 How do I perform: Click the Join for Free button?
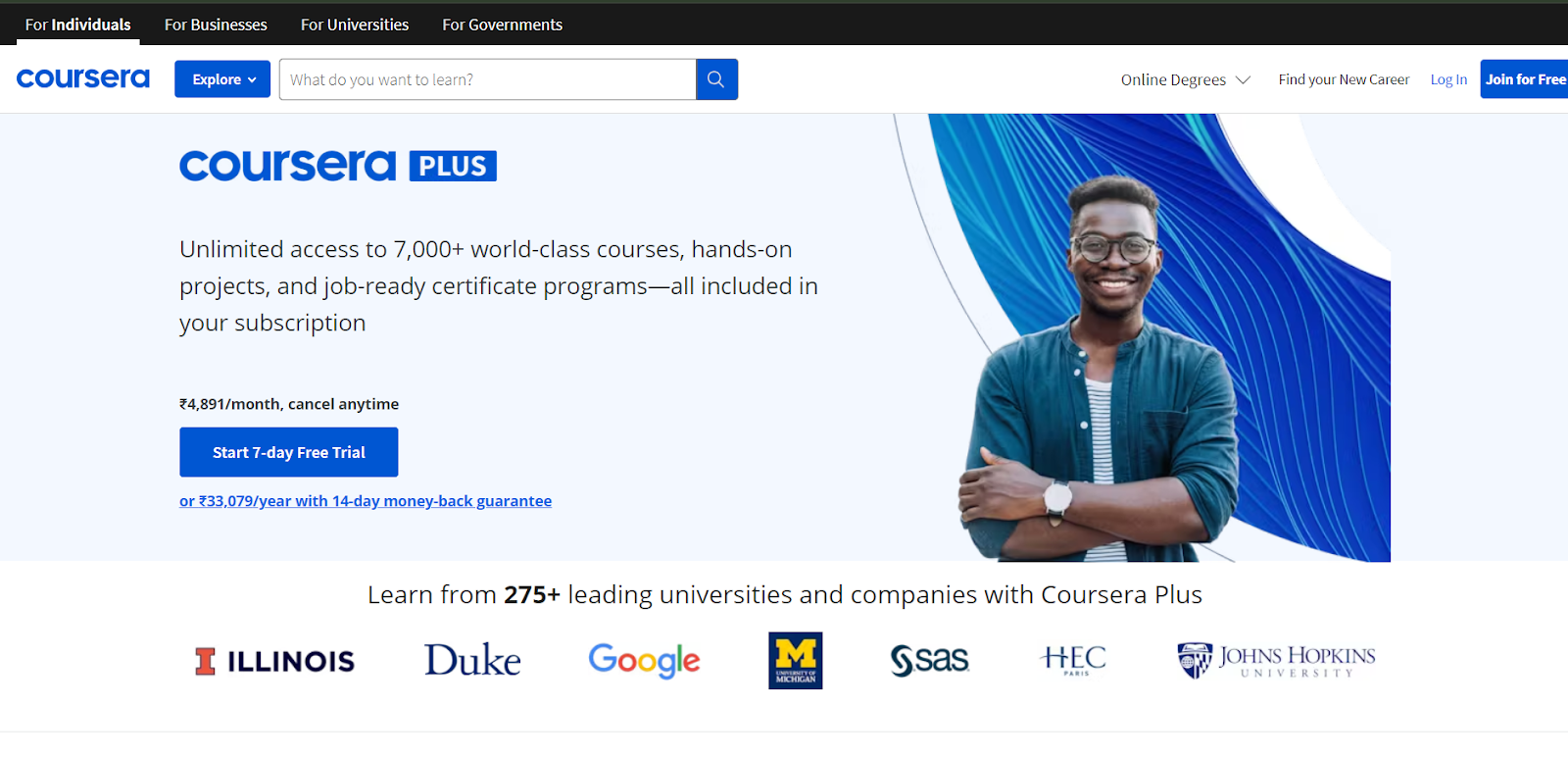(1524, 79)
